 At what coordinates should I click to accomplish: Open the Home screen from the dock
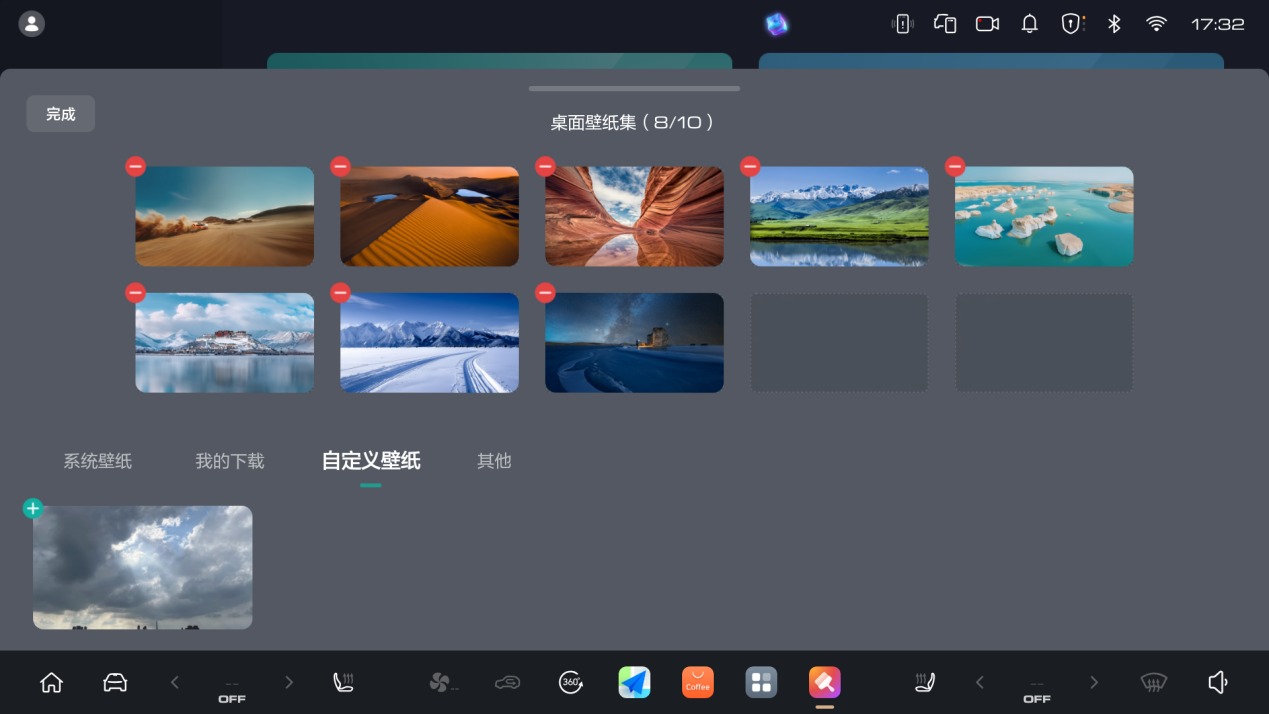click(x=51, y=682)
